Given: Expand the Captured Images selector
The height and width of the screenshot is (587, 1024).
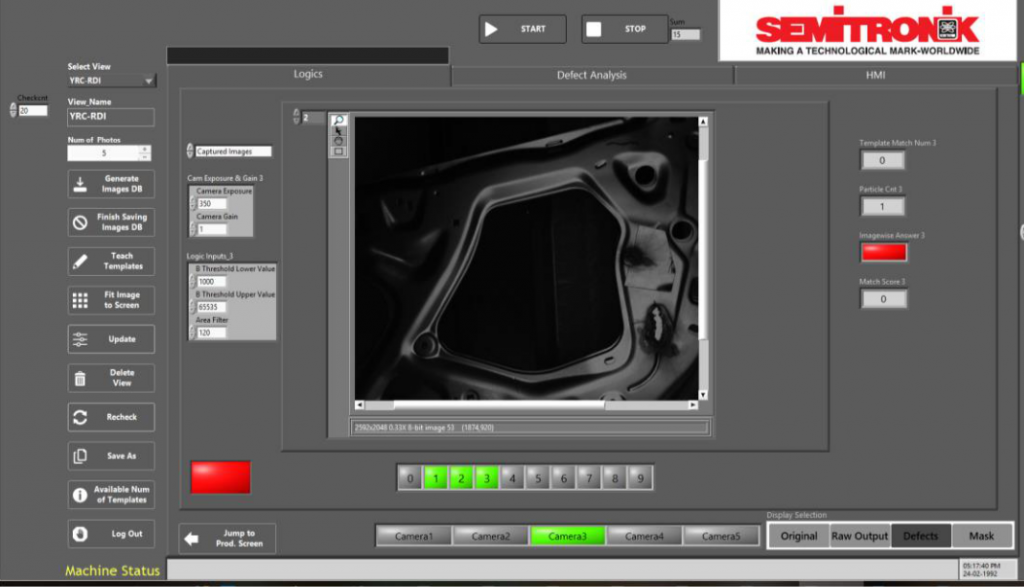Looking at the screenshot, I should [191, 152].
